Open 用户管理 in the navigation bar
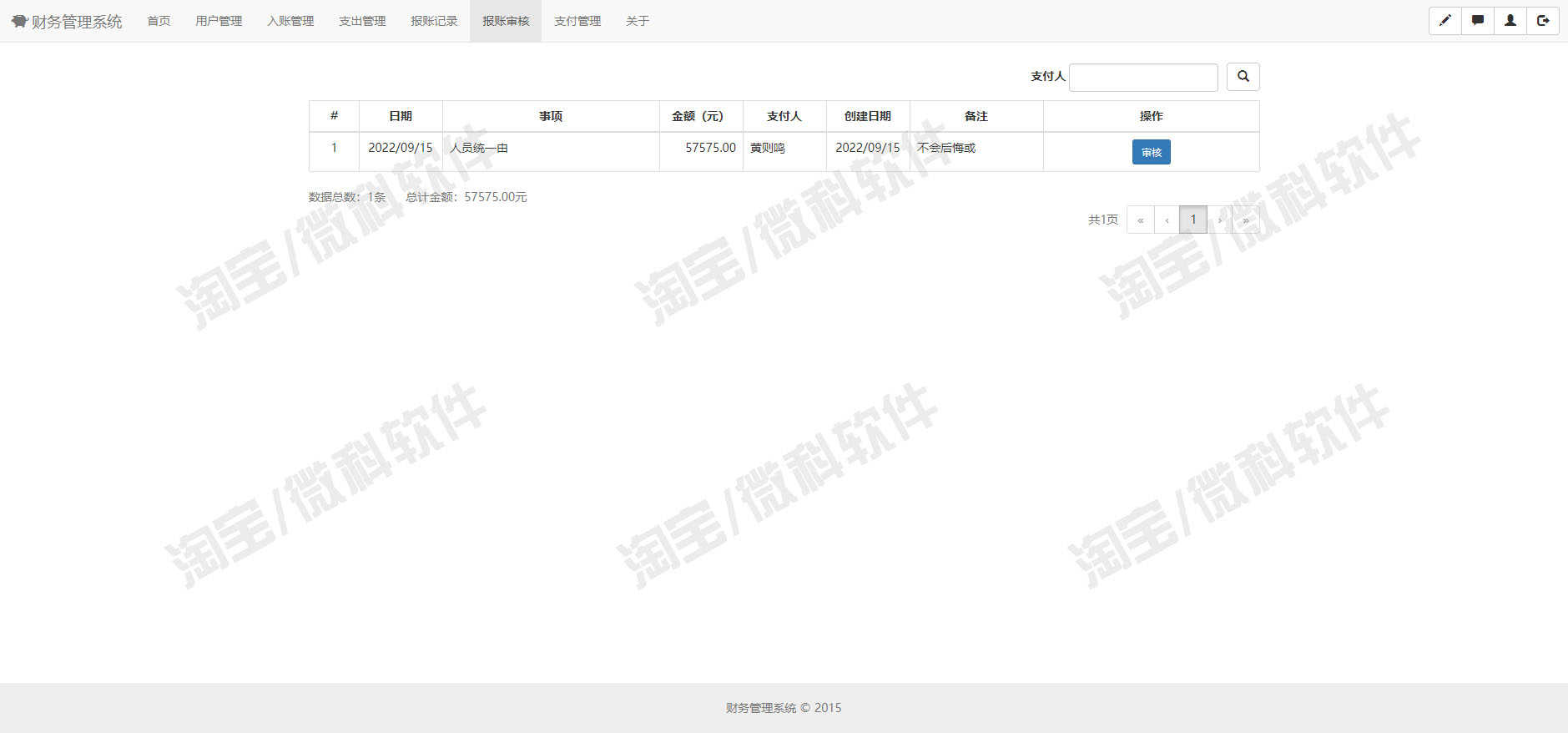 point(219,21)
